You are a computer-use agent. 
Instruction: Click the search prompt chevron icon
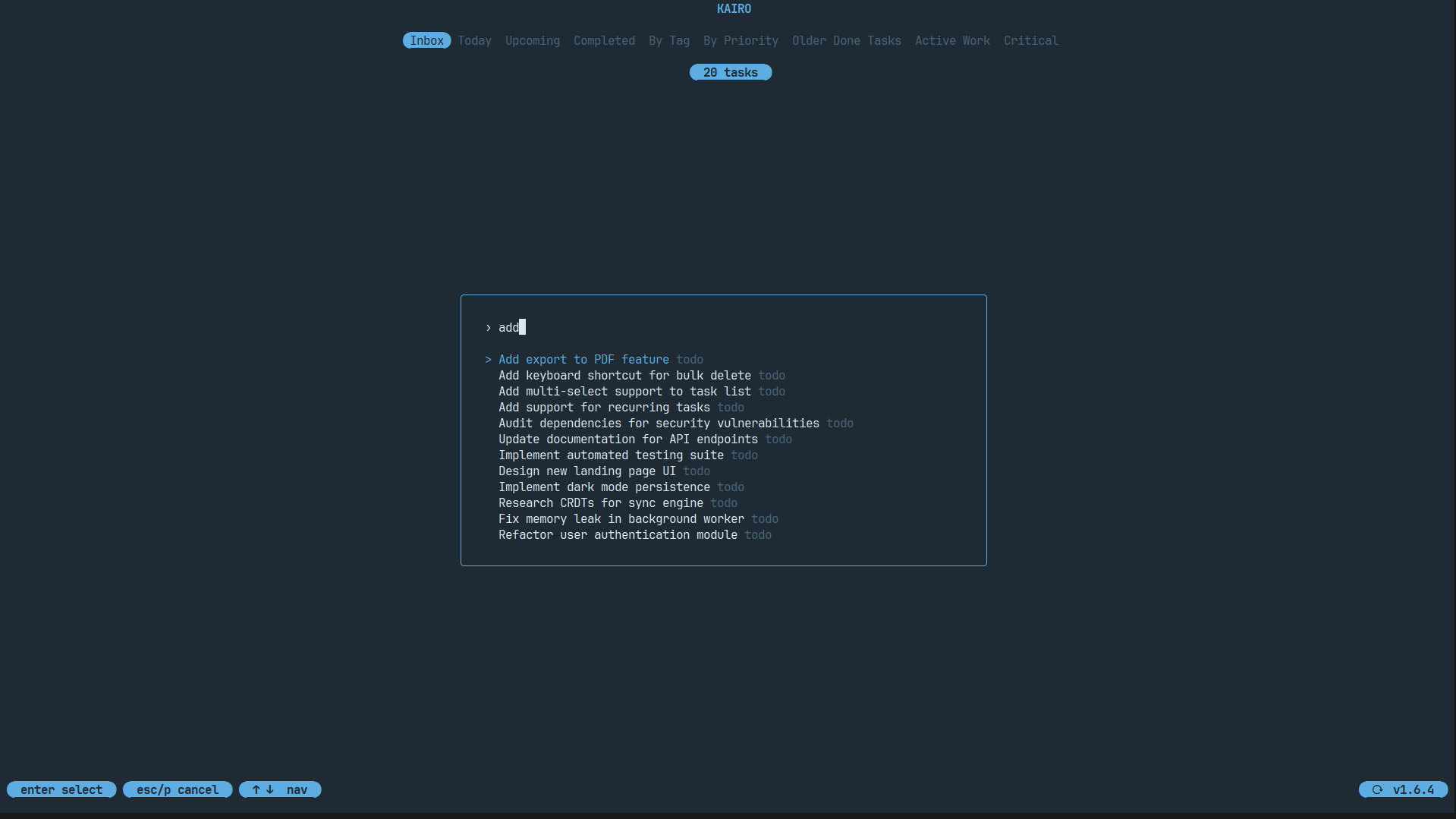point(488,328)
